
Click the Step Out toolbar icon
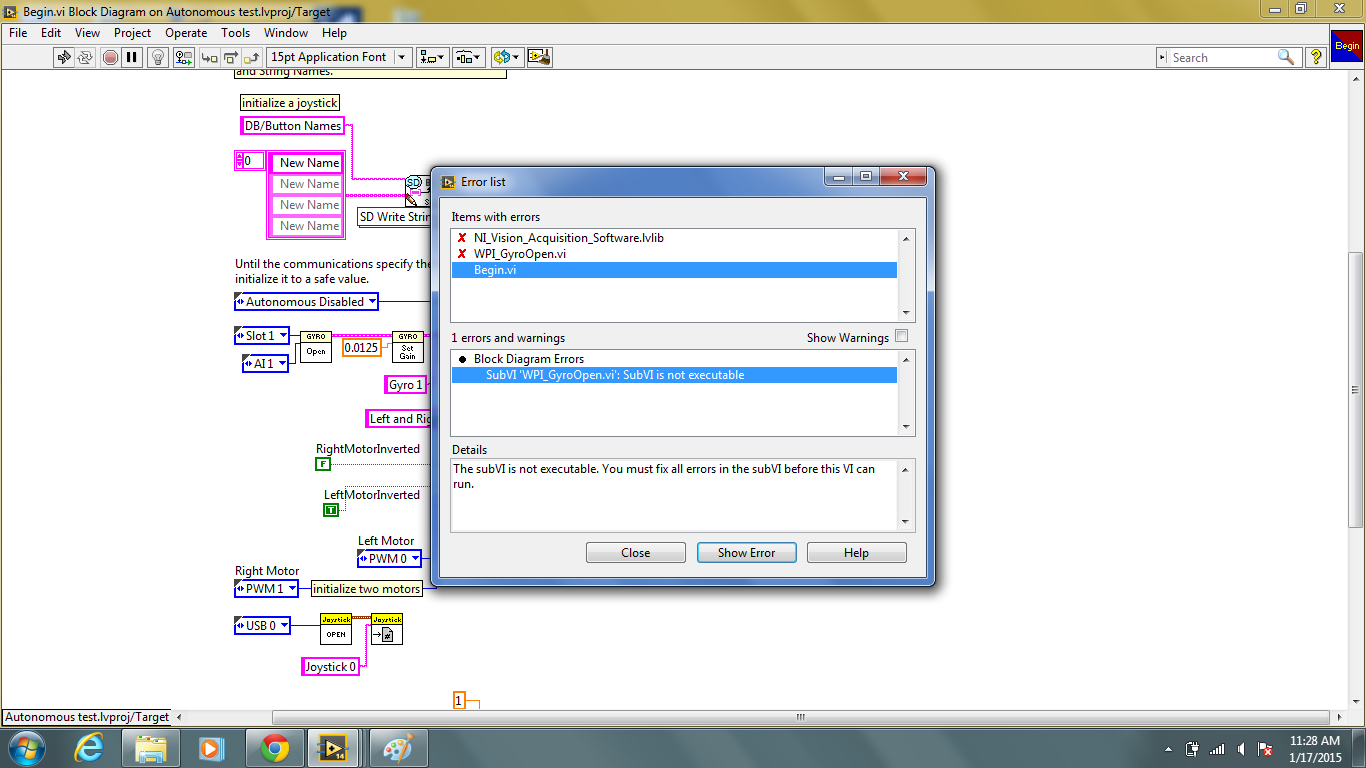(x=252, y=57)
